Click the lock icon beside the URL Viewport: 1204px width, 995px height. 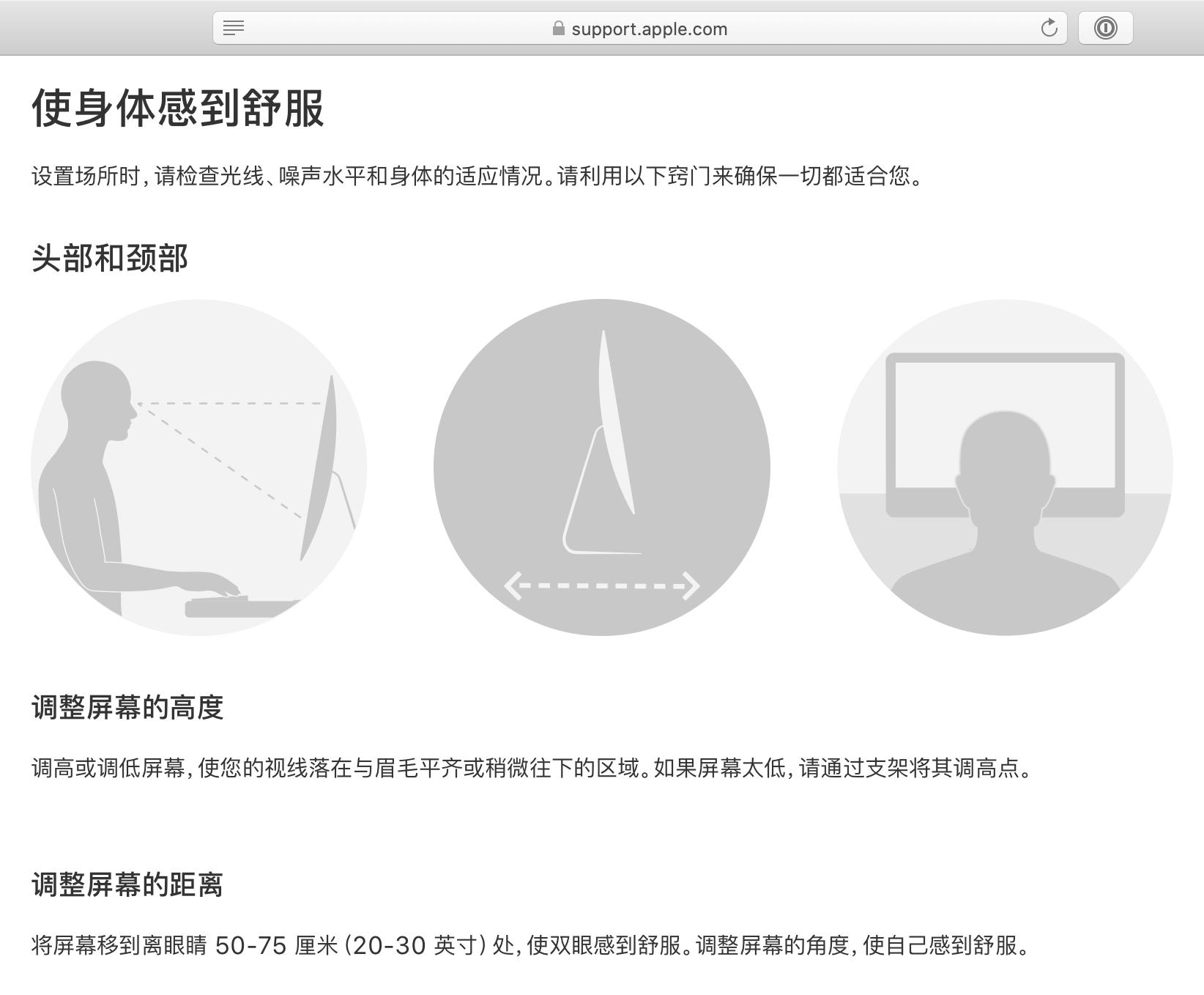pos(559,29)
